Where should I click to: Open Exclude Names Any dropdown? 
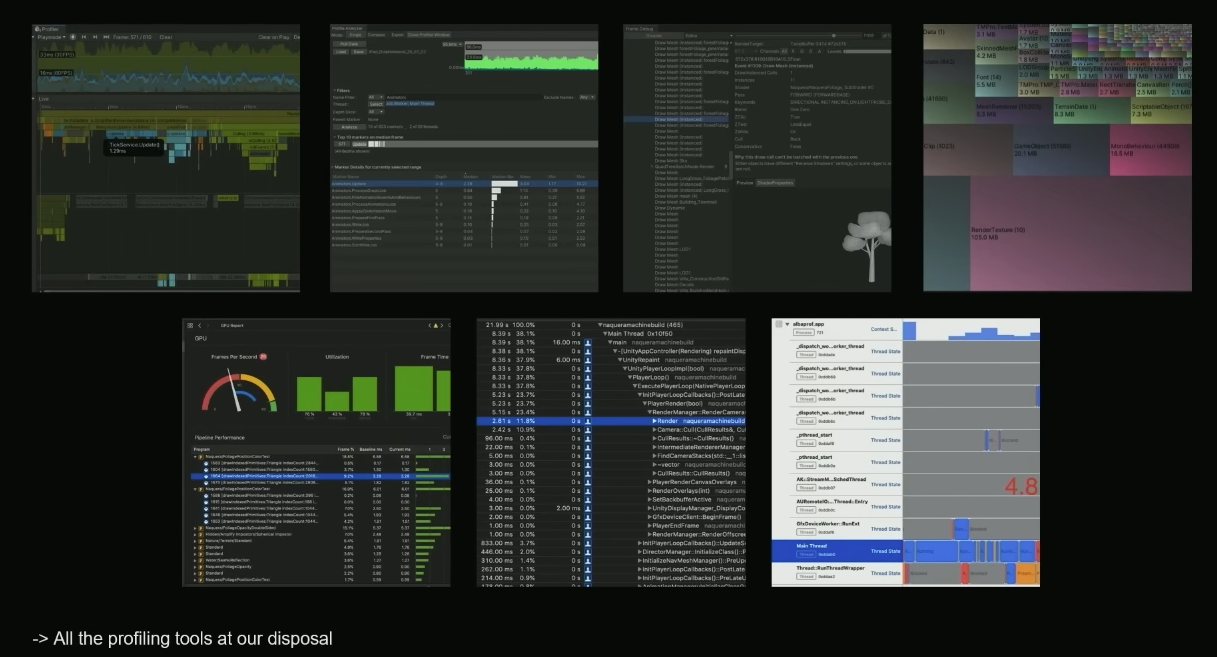pos(587,97)
